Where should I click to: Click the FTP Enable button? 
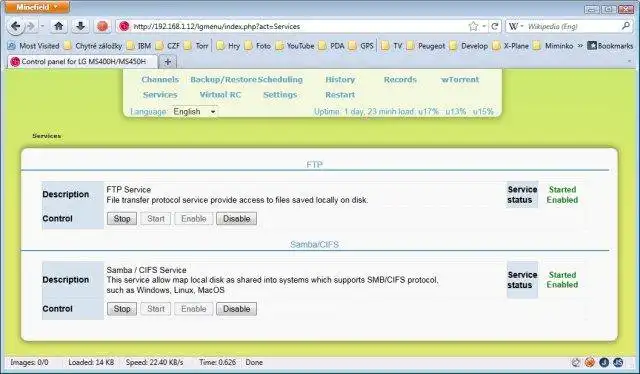click(193, 218)
